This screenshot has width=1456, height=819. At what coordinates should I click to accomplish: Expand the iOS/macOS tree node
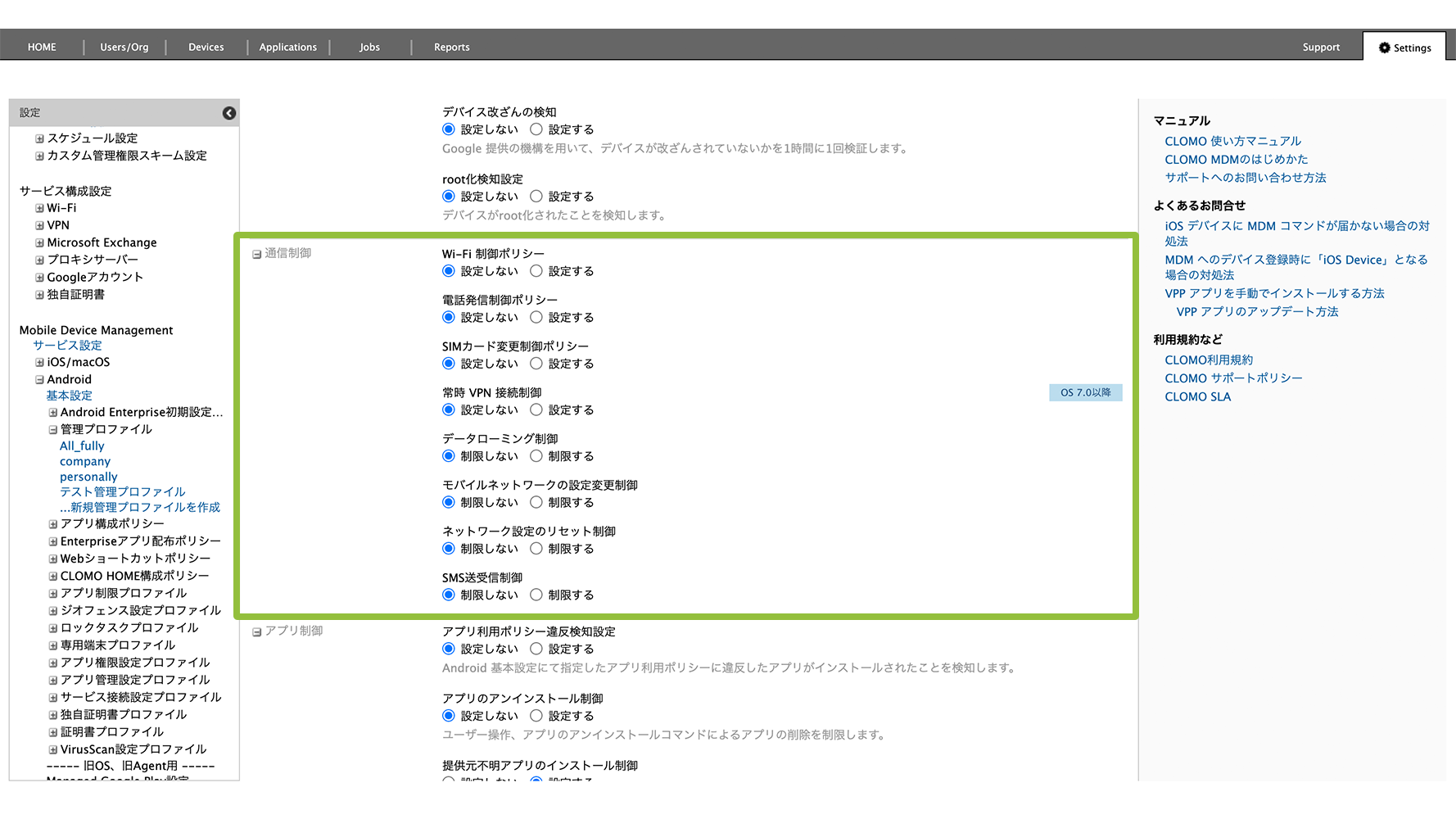39,362
